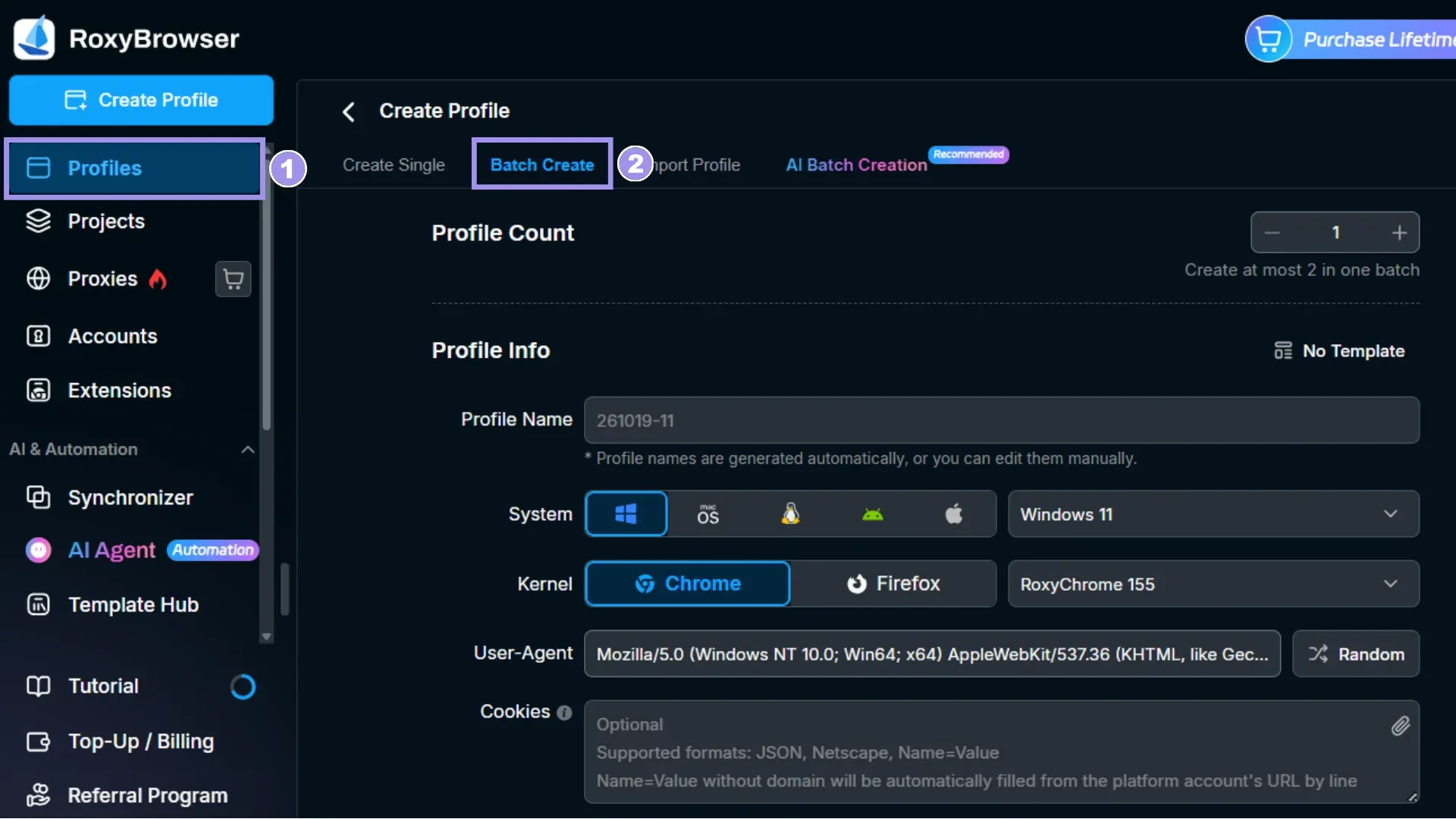The width and height of the screenshot is (1456, 819).
Task: Open Top-Up / Billing page
Action: click(x=140, y=741)
